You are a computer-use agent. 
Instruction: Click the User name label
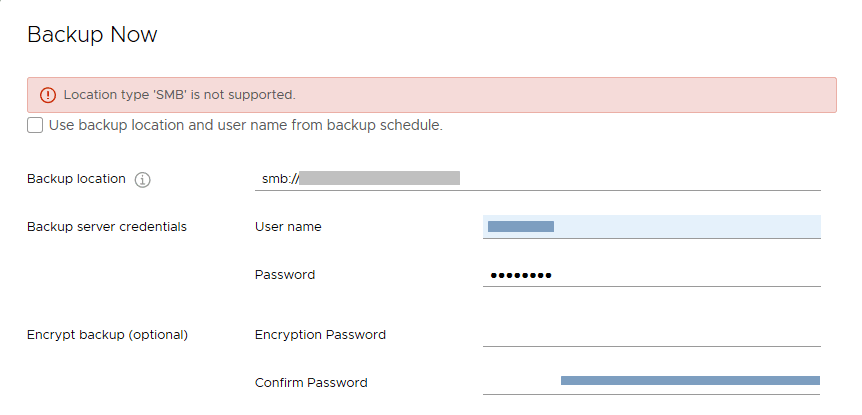point(288,227)
